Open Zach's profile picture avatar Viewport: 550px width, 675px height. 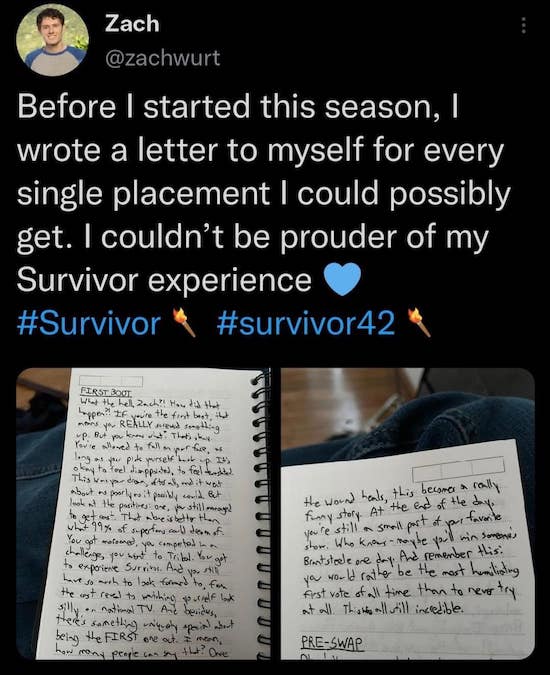52,40
